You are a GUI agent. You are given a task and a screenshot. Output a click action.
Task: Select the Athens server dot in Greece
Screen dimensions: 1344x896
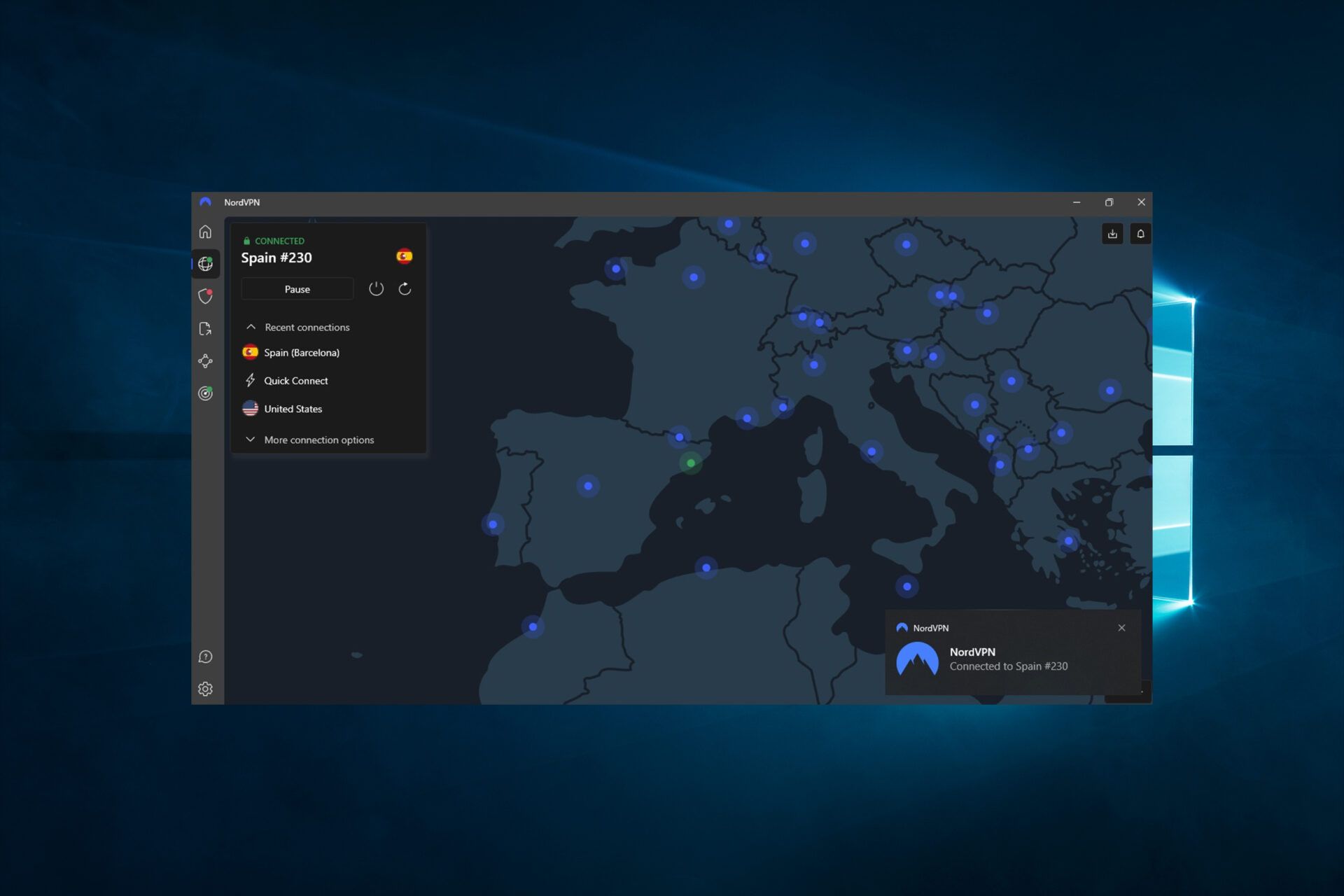[1068, 540]
